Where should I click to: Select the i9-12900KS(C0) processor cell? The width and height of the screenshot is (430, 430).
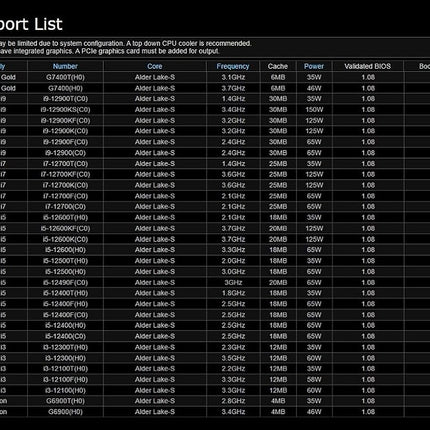(65, 110)
